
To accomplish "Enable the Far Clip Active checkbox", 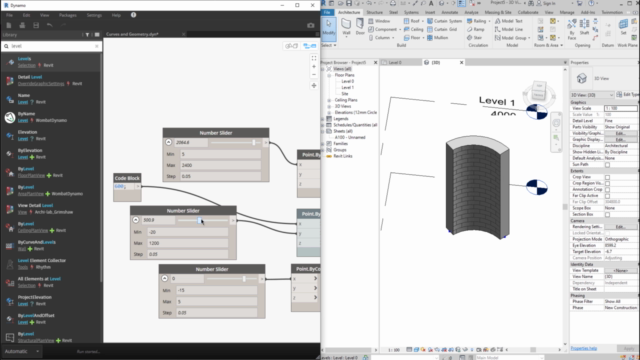I will click(x=607, y=196).
